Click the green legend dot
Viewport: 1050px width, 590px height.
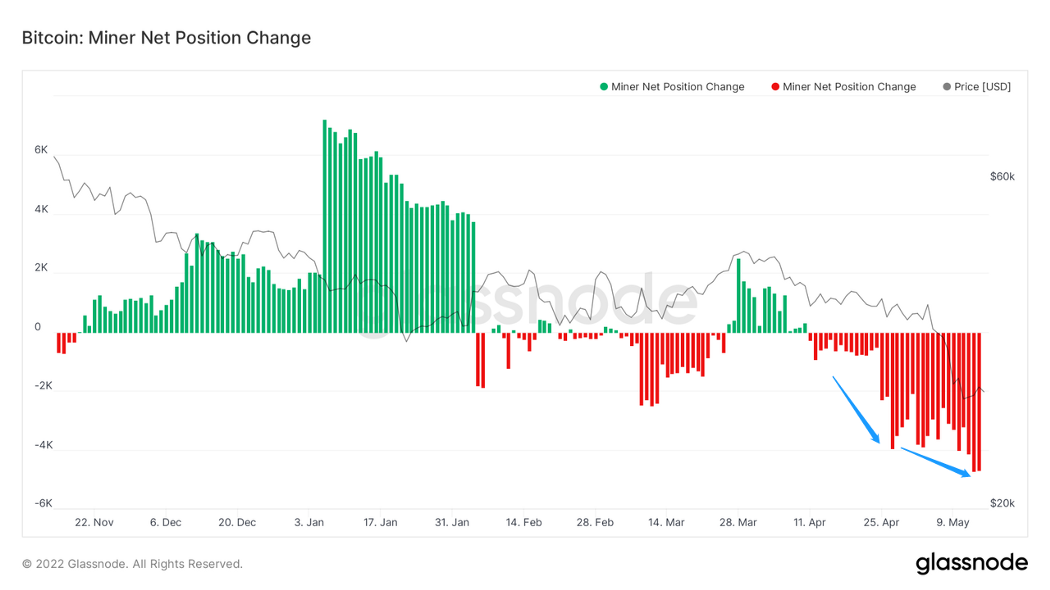click(x=604, y=87)
